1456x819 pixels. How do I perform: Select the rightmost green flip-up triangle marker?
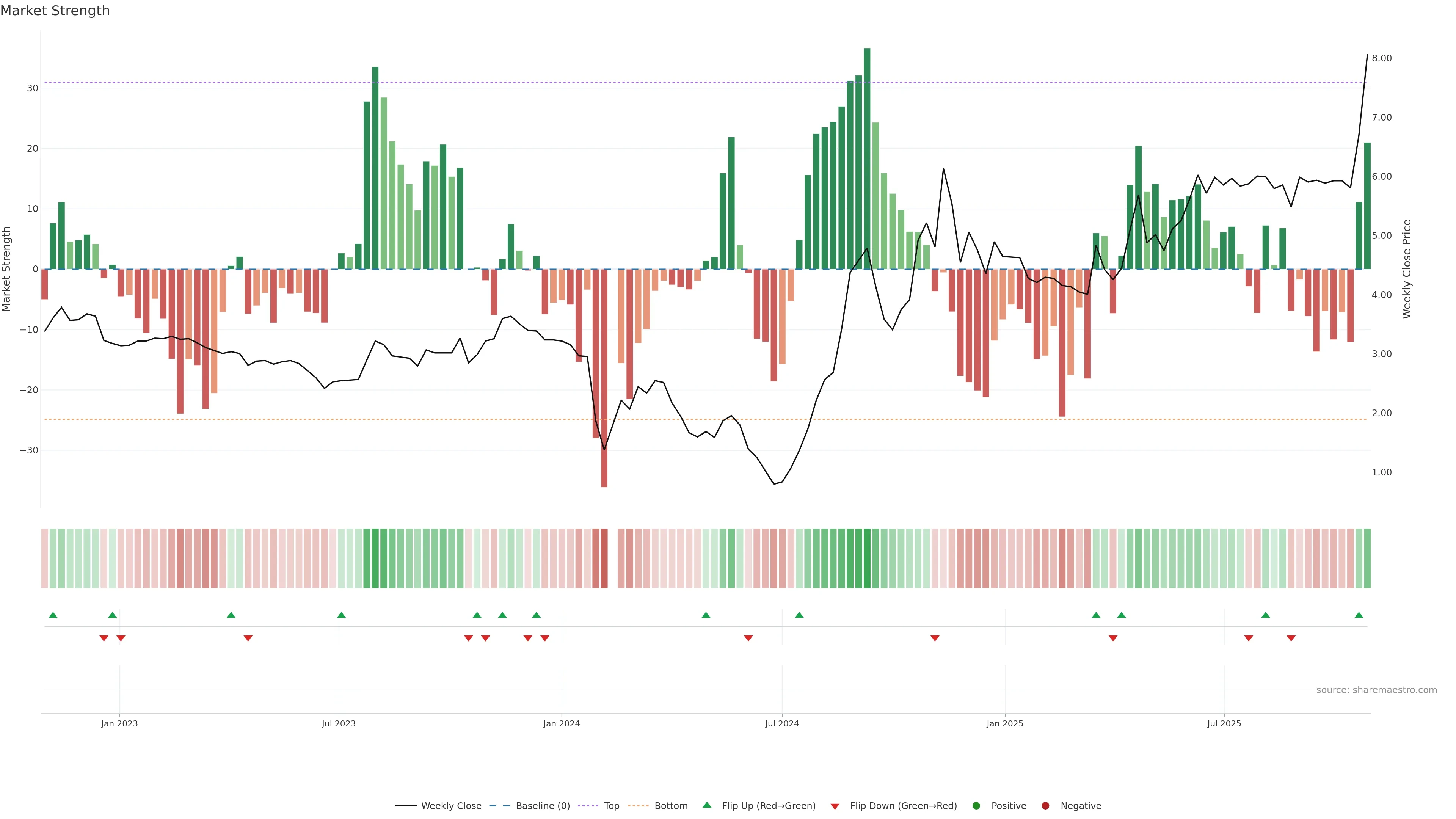[1359, 615]
